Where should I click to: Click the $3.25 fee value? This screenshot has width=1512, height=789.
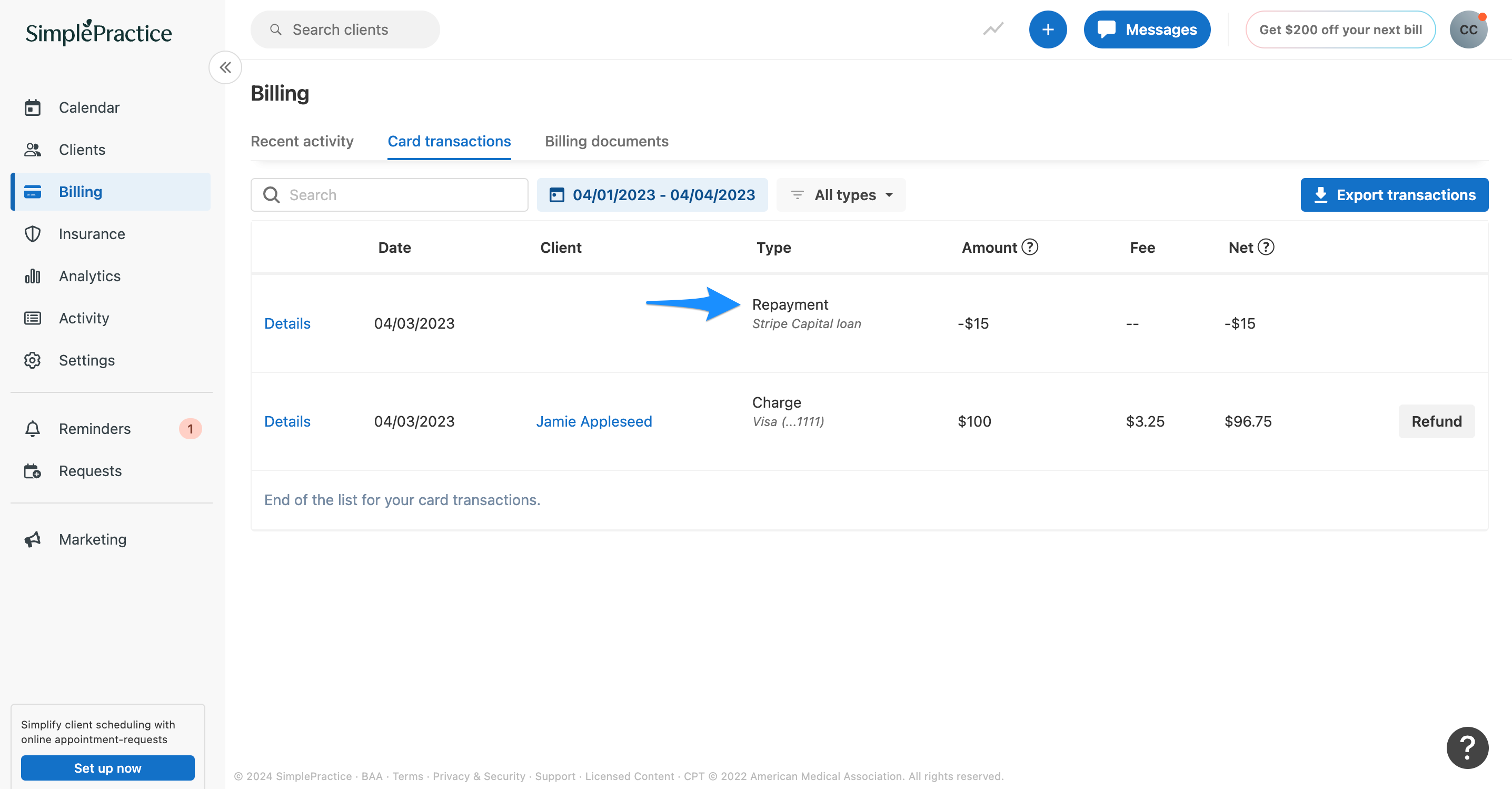point(1145,421)
